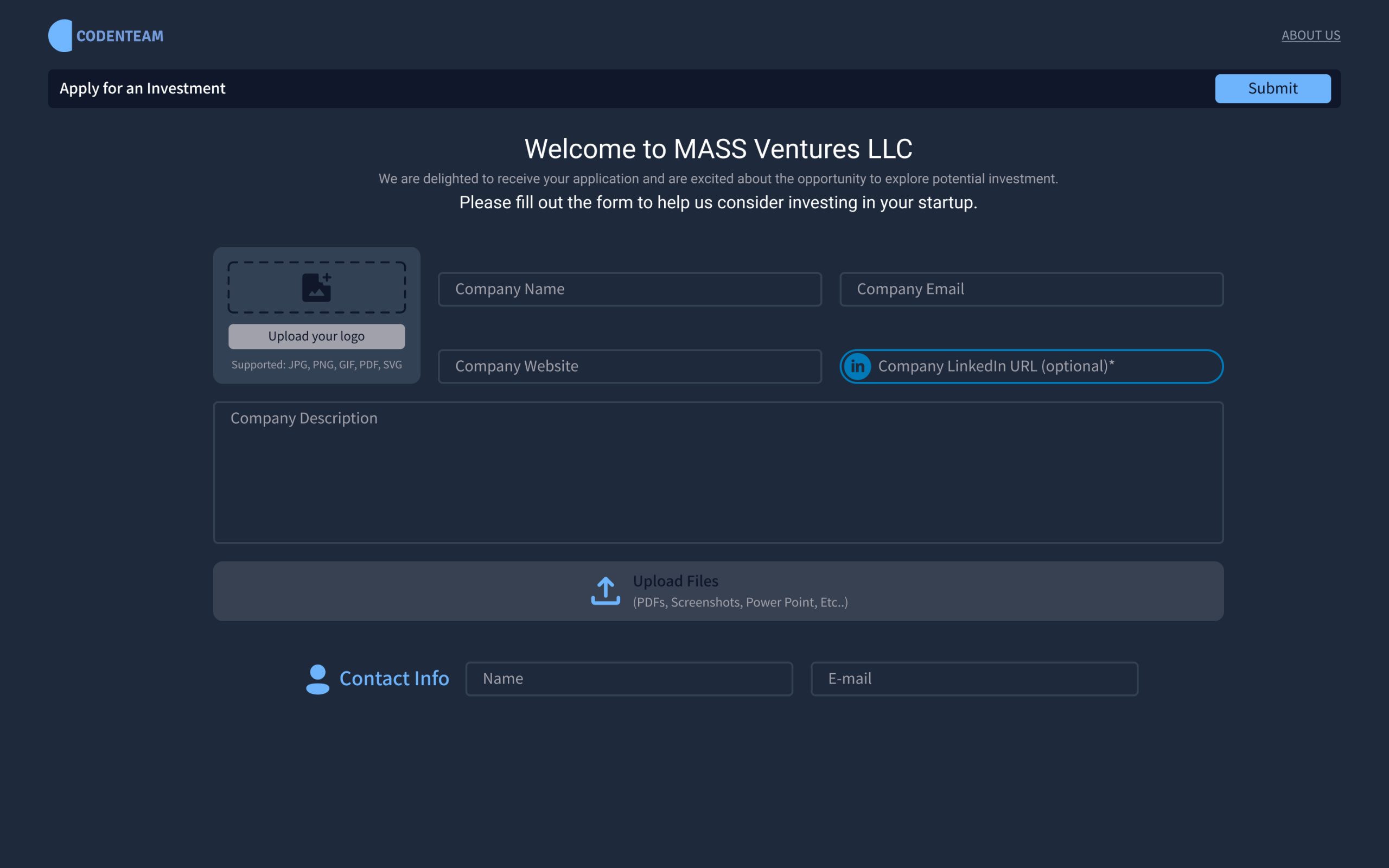
Task: Click the Contact Info person icon
Action: point(317,678)
